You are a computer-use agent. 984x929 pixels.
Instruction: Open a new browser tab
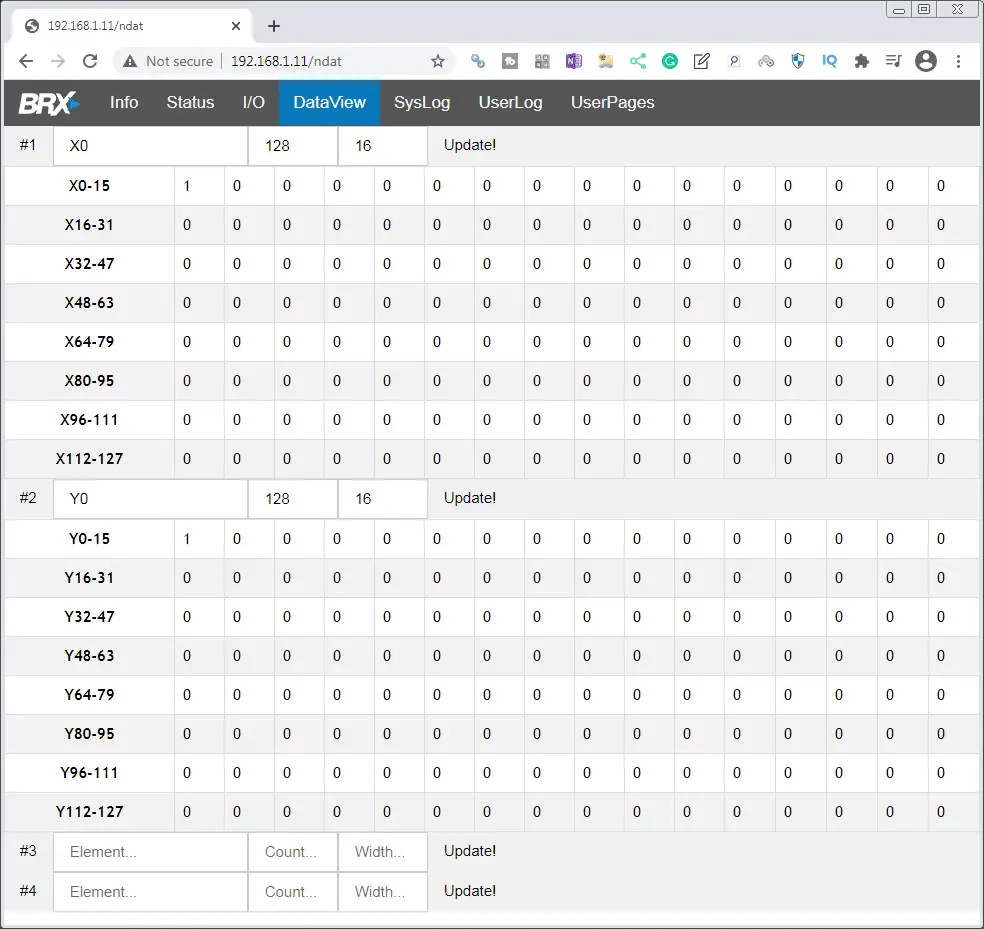point(274,26)
